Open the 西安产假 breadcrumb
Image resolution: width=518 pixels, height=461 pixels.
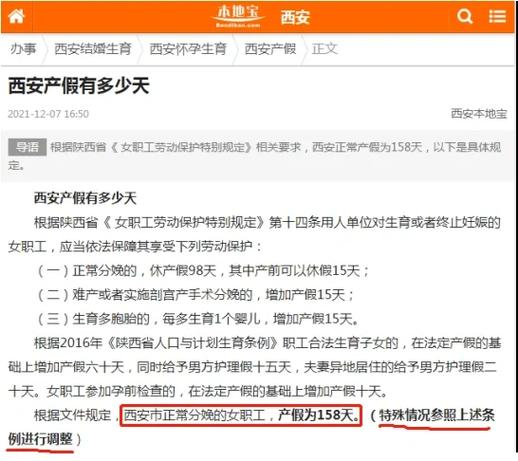(x=270, y=49)
